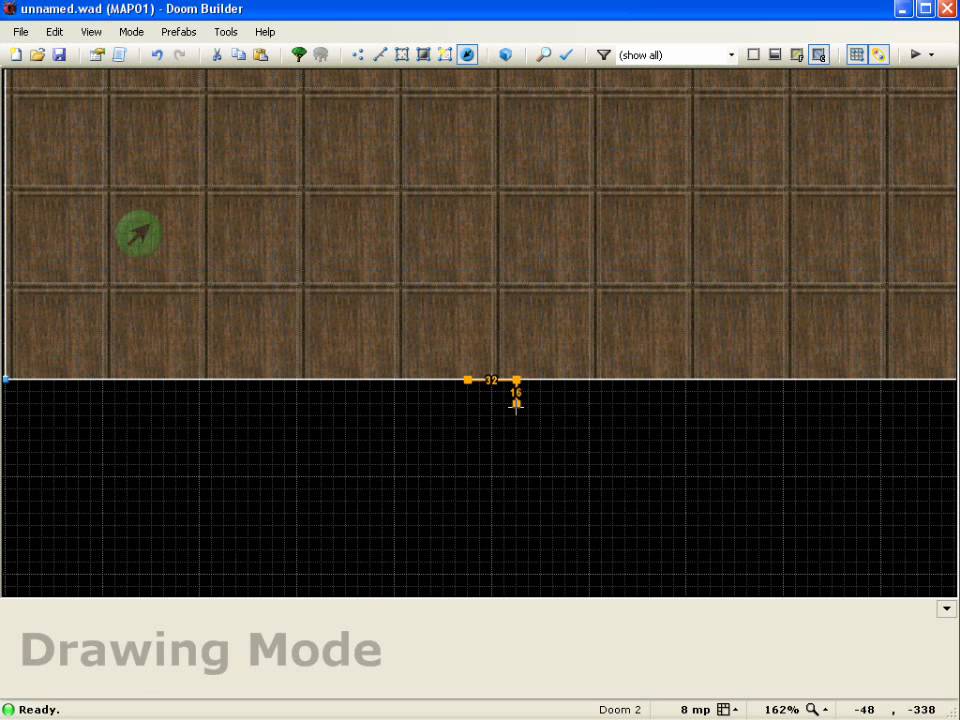Minimize the Doom Builder window

click(x=904, y=9)
